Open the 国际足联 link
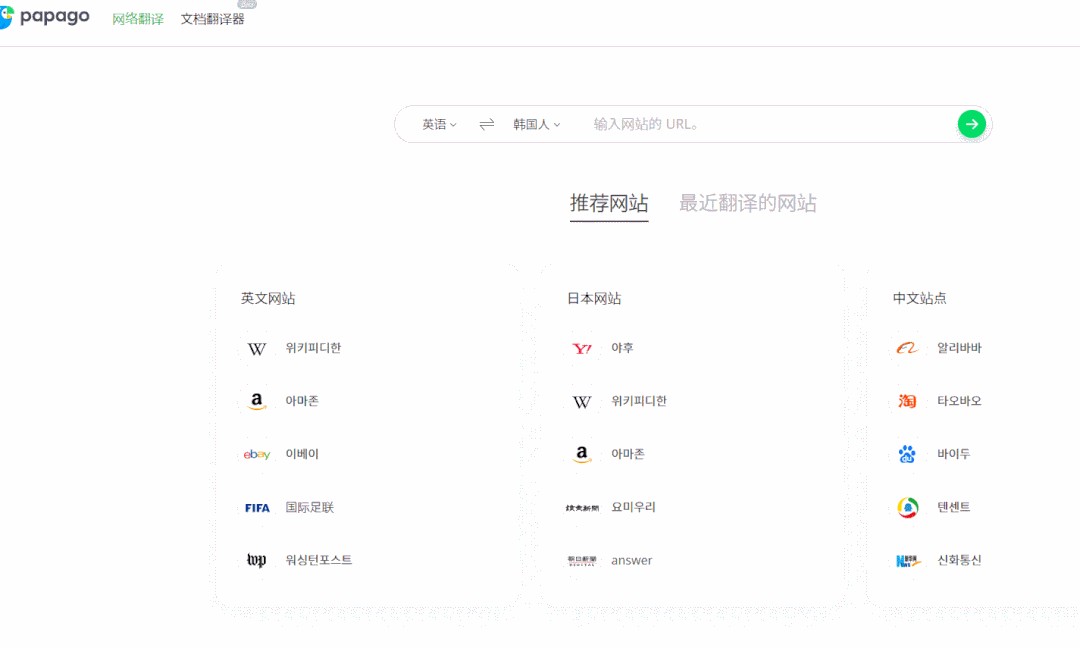The image size is (1080, 648). pos(310,507)
